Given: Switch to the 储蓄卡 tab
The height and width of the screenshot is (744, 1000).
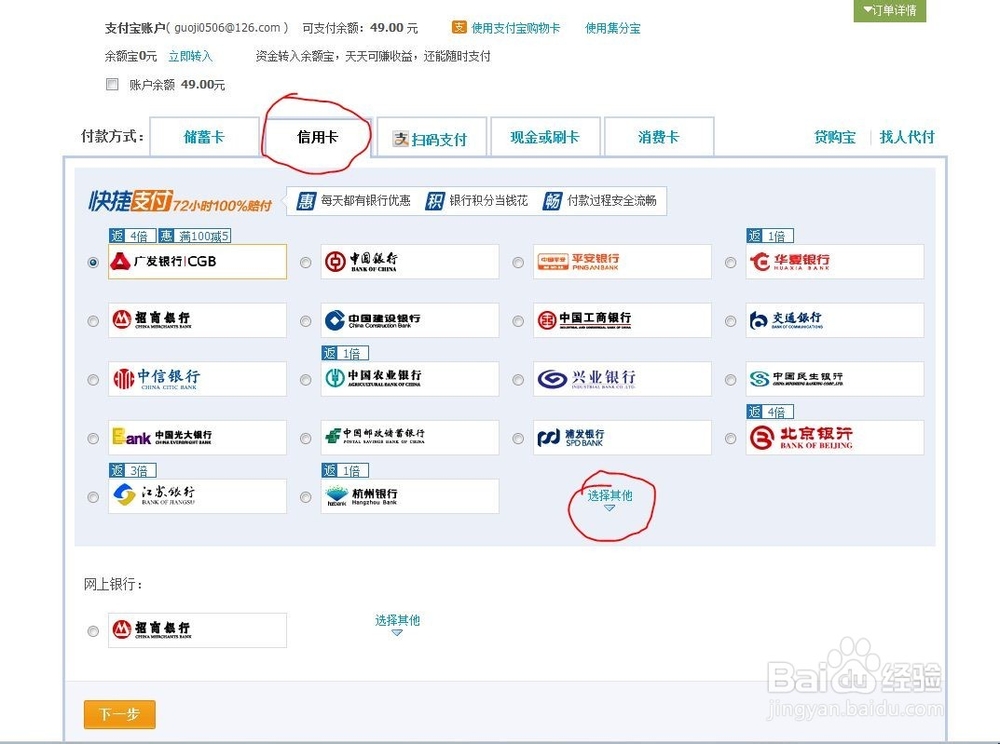Looking at the screenshot, I should point(204,136).
